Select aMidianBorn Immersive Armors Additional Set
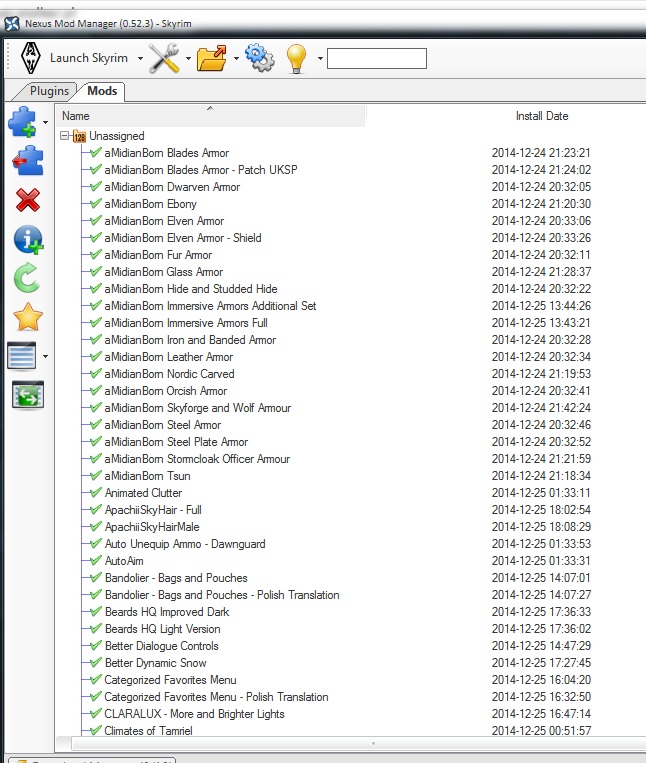This screenshot has width=646, height=763. click(210, 306)
